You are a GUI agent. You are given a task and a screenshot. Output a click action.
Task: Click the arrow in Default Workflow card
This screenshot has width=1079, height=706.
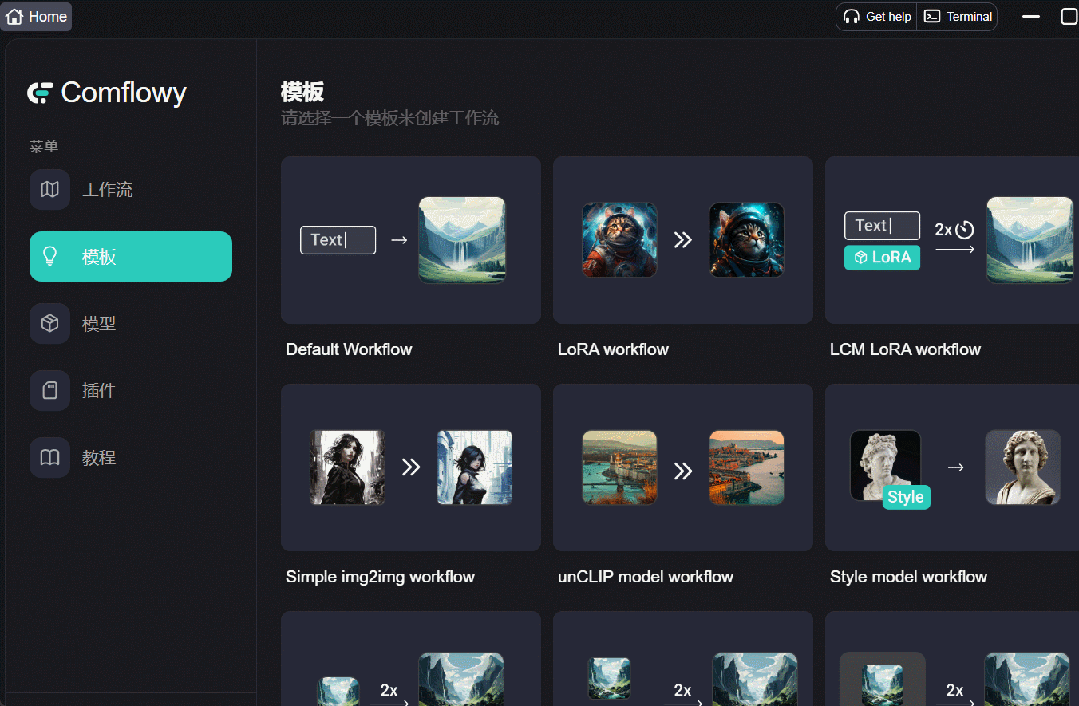[399, 240]
